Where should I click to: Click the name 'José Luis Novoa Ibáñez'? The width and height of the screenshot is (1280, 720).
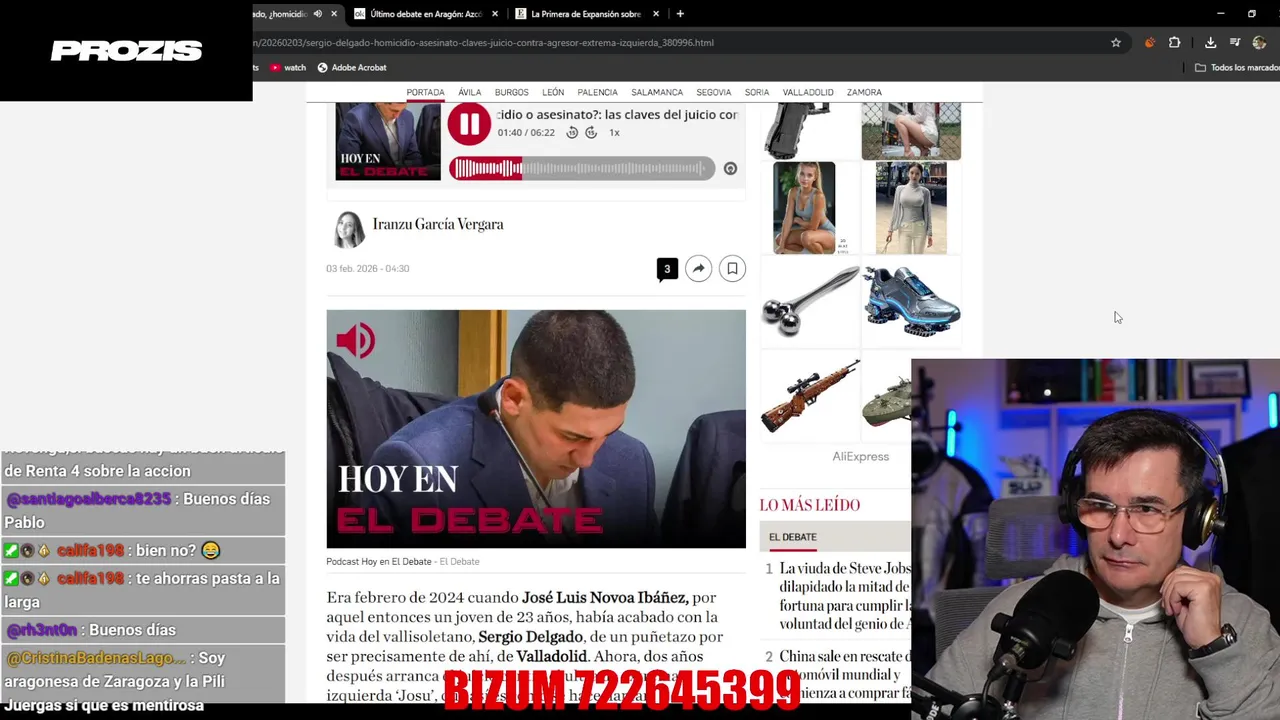pos(605,598)
